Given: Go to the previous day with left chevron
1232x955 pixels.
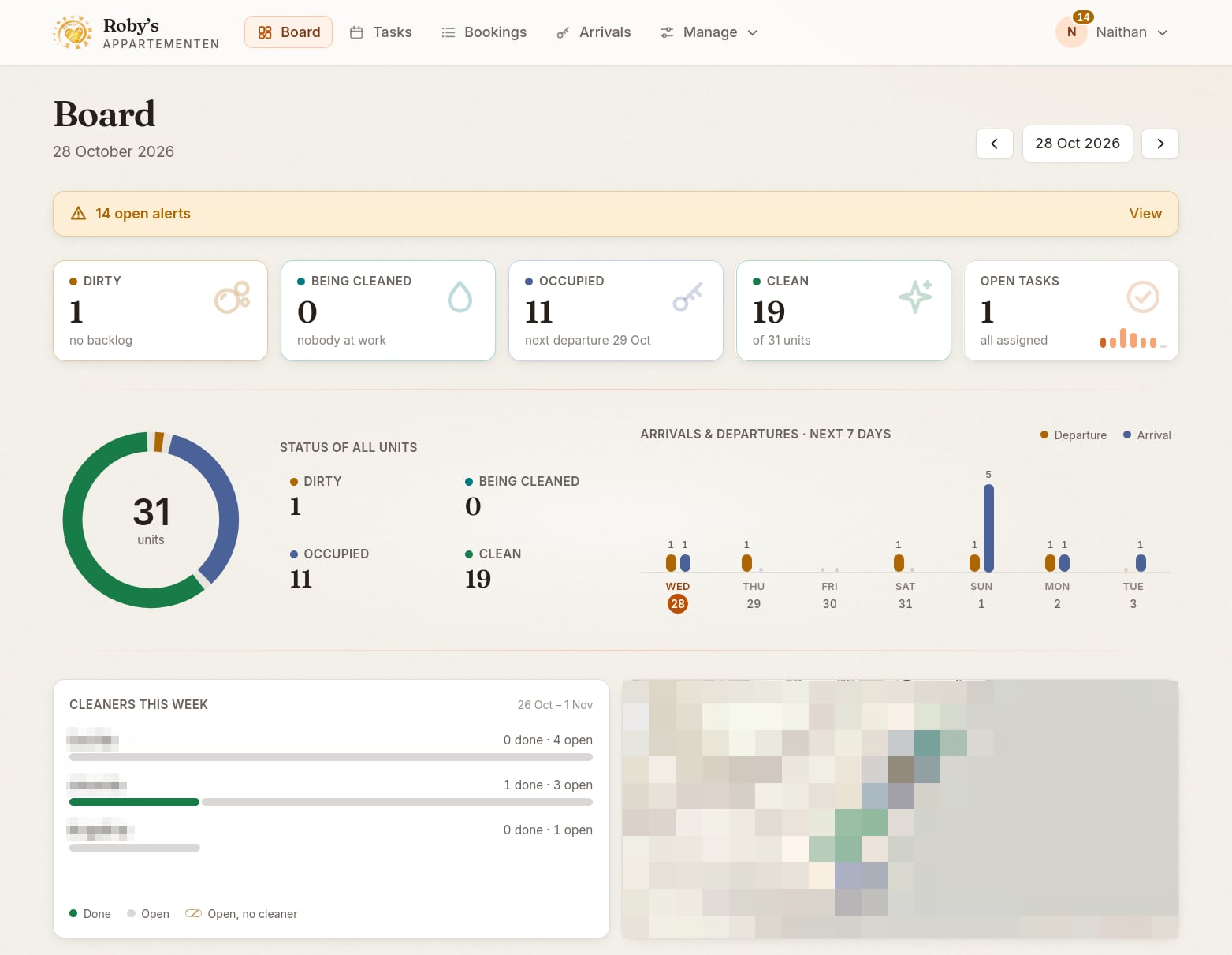Looking at the screenshot, I should [995, 144].
